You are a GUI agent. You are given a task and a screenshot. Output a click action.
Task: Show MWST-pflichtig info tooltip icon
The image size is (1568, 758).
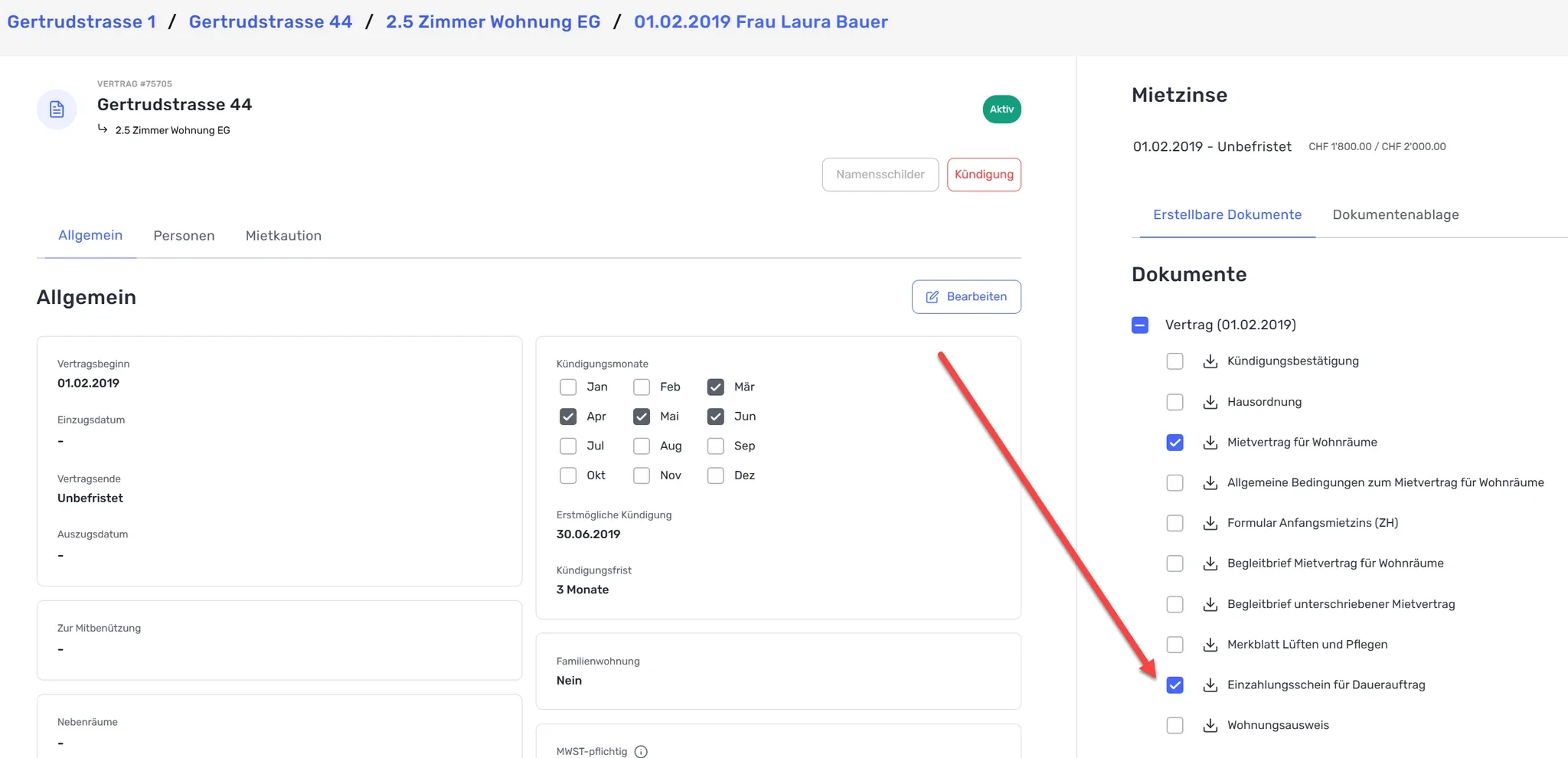[x=641, y=752]
